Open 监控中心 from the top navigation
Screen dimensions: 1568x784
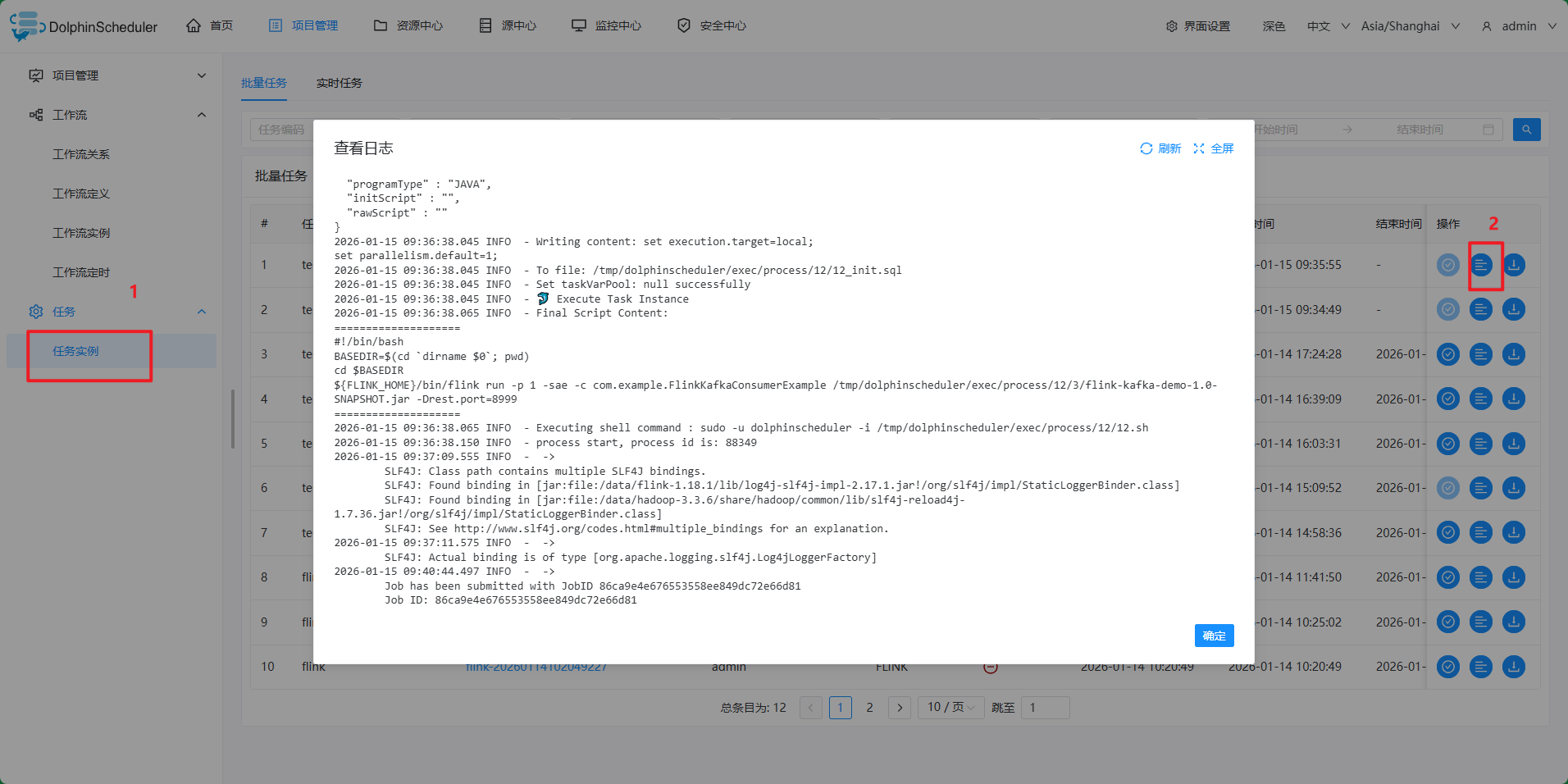click(606, 25)
